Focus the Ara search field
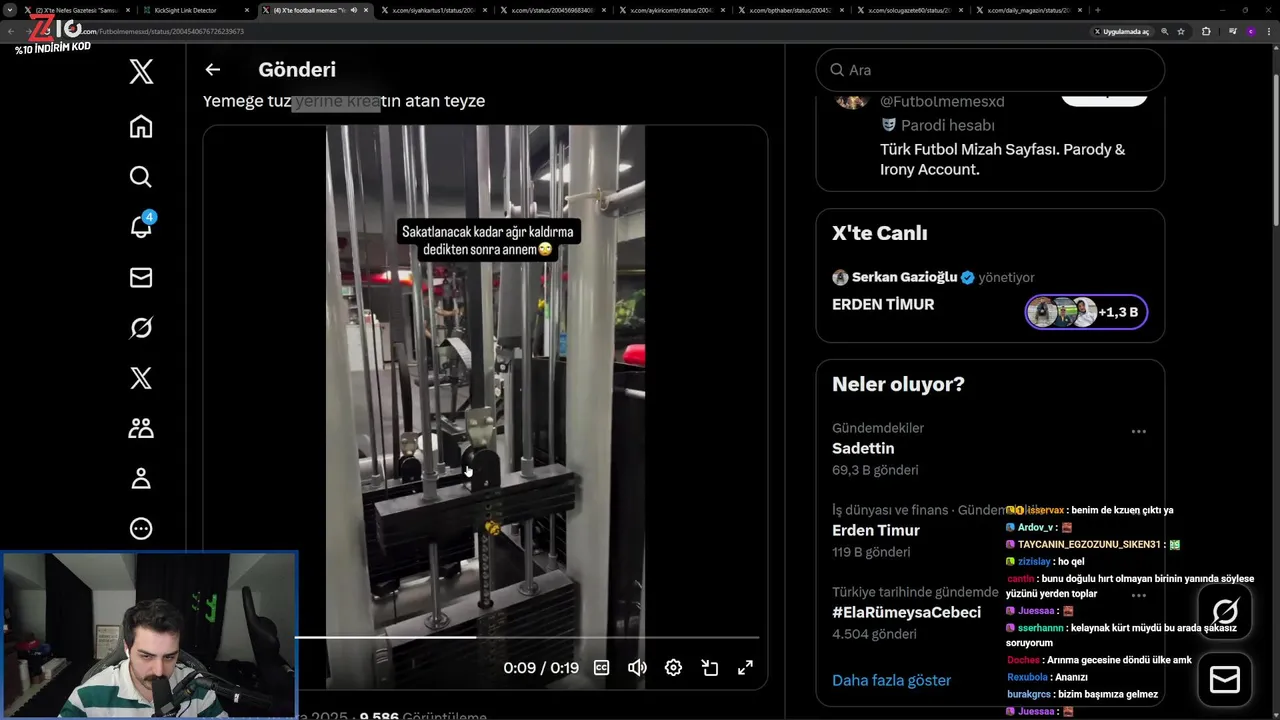 (x=990, y=70)
